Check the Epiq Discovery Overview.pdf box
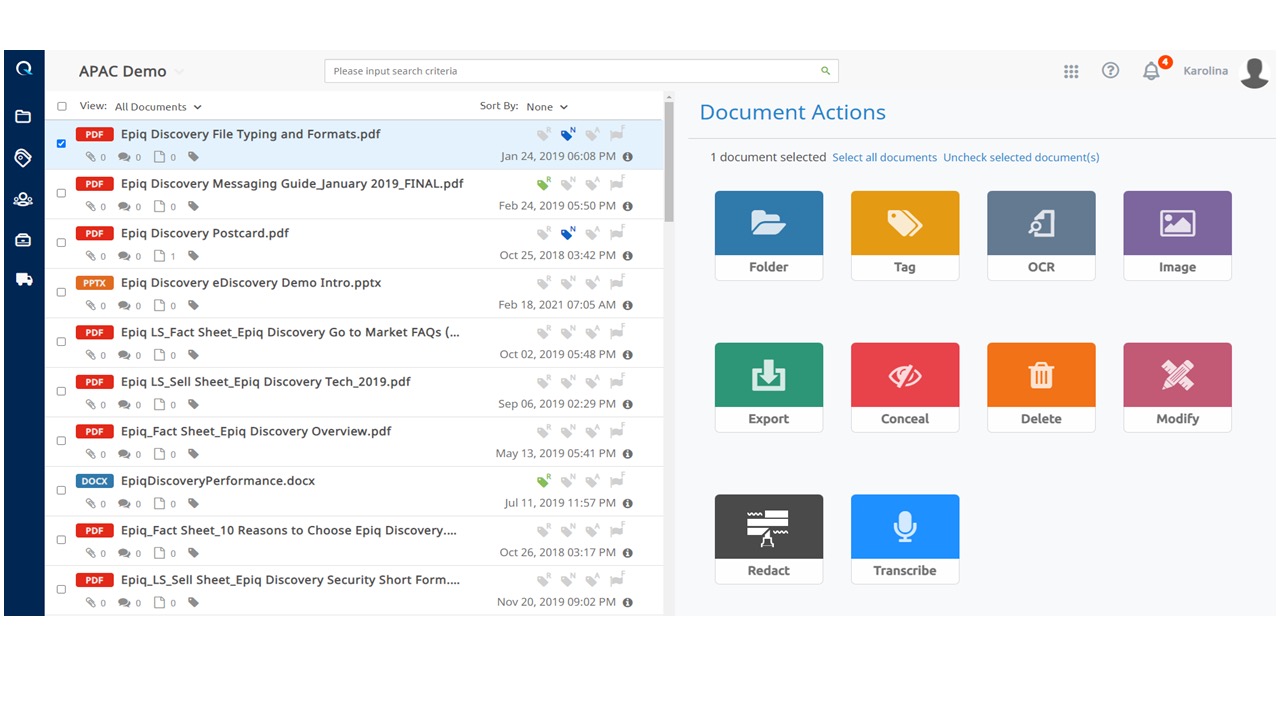The width and height of the screenshot is (1280, 720). coord(61,441)
